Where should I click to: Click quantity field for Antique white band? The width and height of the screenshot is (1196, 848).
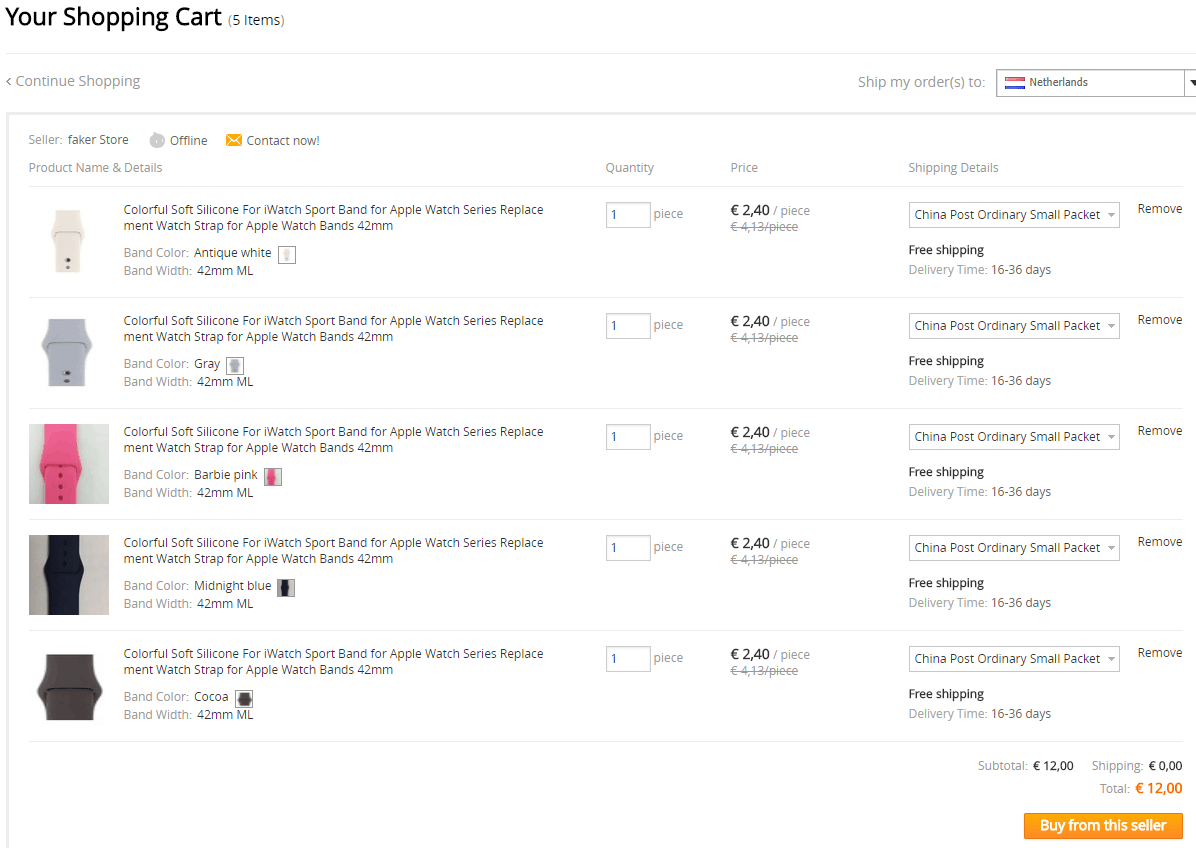pos(628,215)
